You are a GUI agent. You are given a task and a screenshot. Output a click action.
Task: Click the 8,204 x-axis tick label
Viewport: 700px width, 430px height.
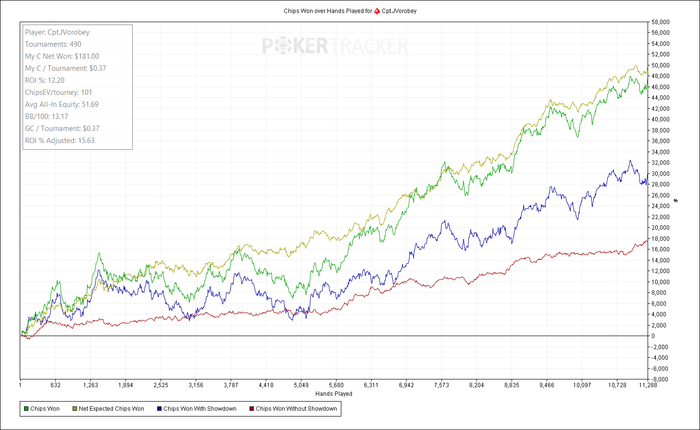477,385
